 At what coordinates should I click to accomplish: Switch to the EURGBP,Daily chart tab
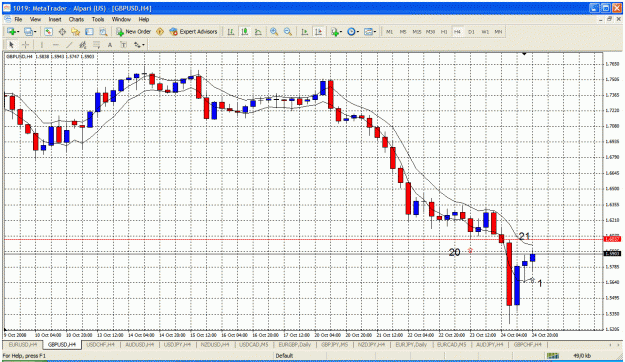tap(294, 344)
